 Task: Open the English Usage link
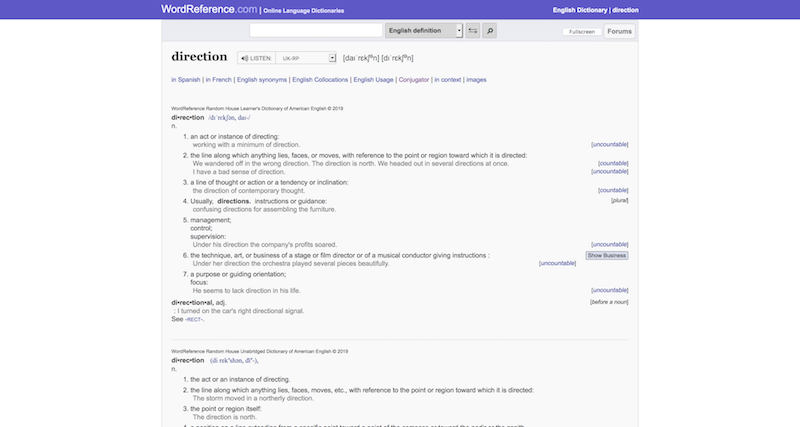(x=373, y=79)
